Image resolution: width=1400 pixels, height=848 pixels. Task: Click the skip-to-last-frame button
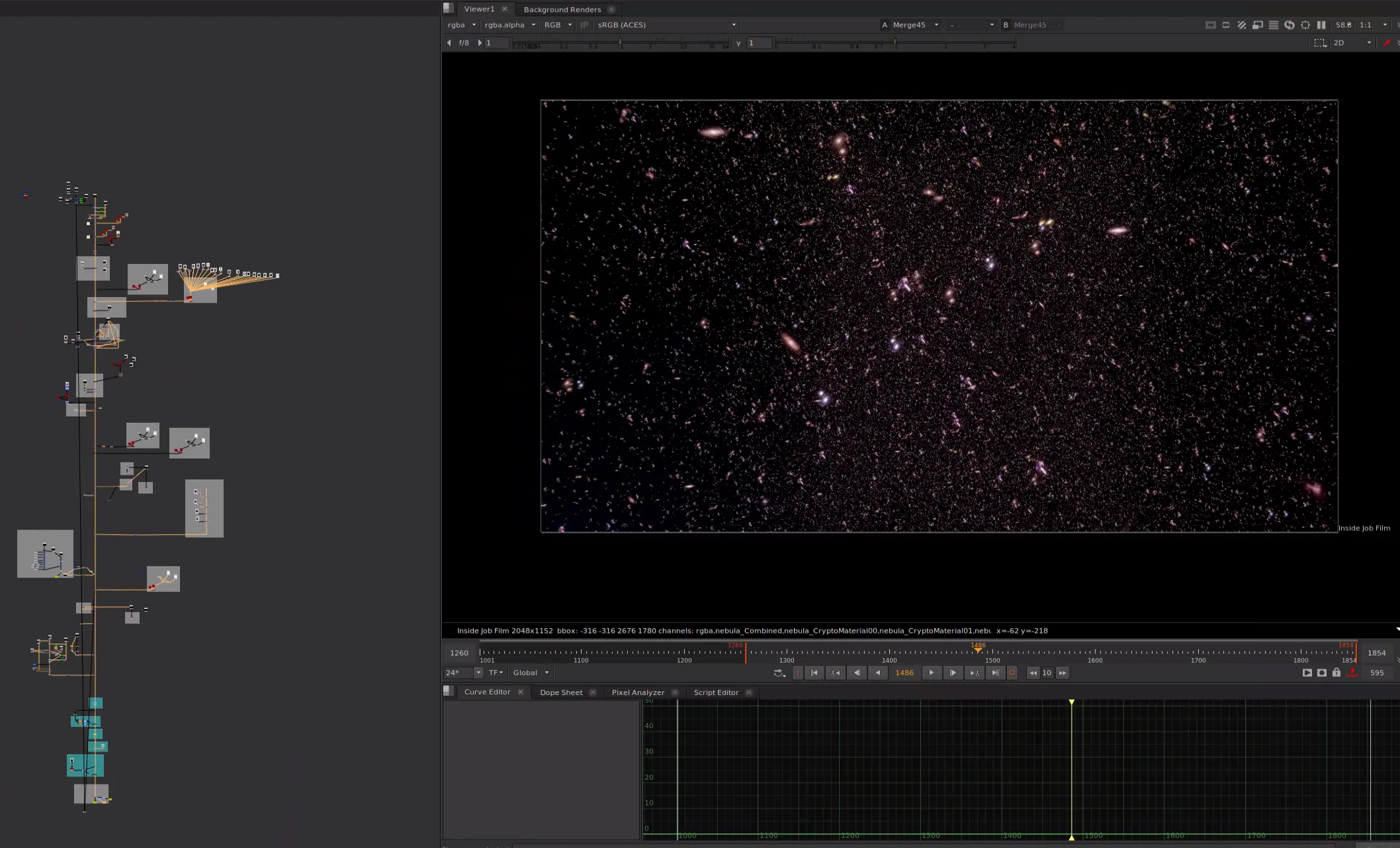coord(995,673)
